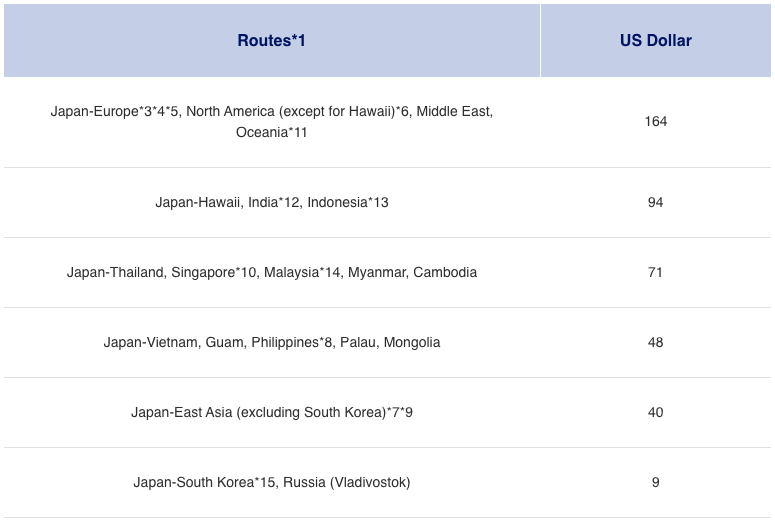Select the Japan-East Asia route row
Image resolution: width=775 pixels, height=522 pixels.
click(271, 412)
